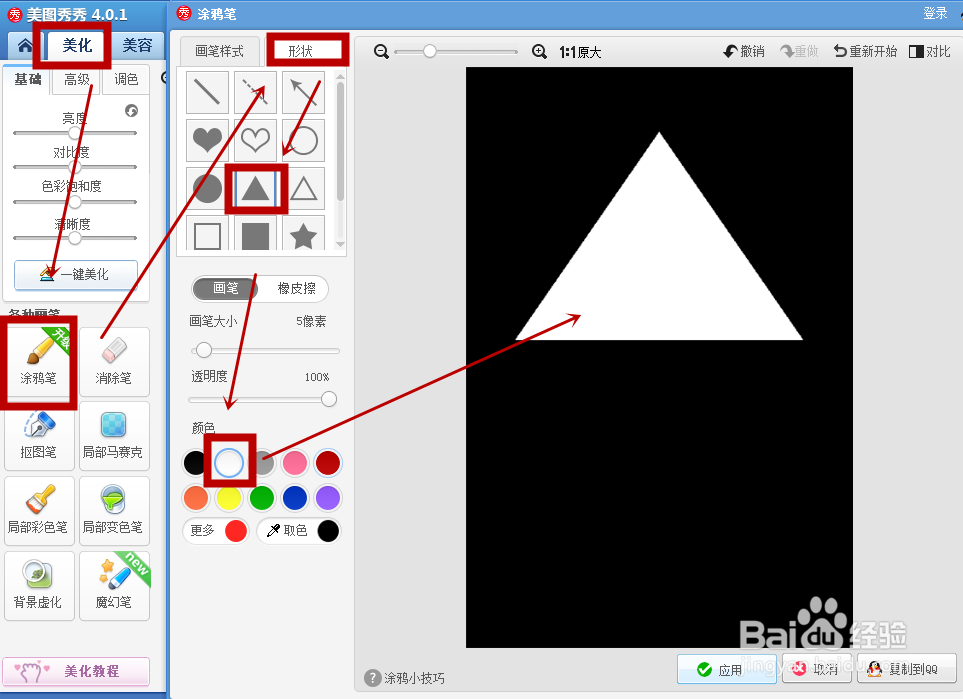Click the zoom level slider handle
The width and height of the screenshot is (963, 699).
point(430,51)
